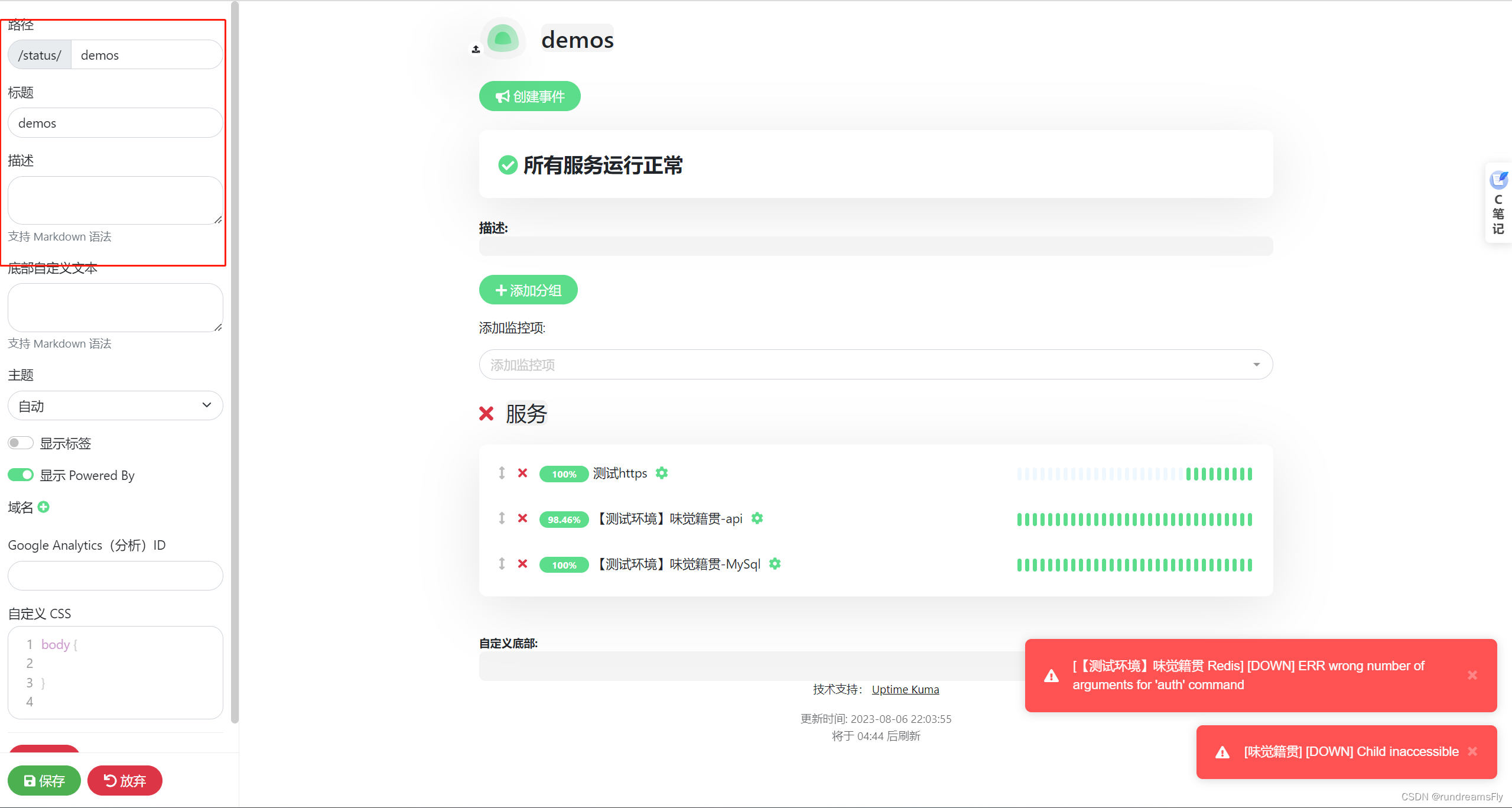This screenshot has width=1512, height=808.
Task: Open settings gear for 味觉籍贯-api monitor
Action: click(757, 518)
